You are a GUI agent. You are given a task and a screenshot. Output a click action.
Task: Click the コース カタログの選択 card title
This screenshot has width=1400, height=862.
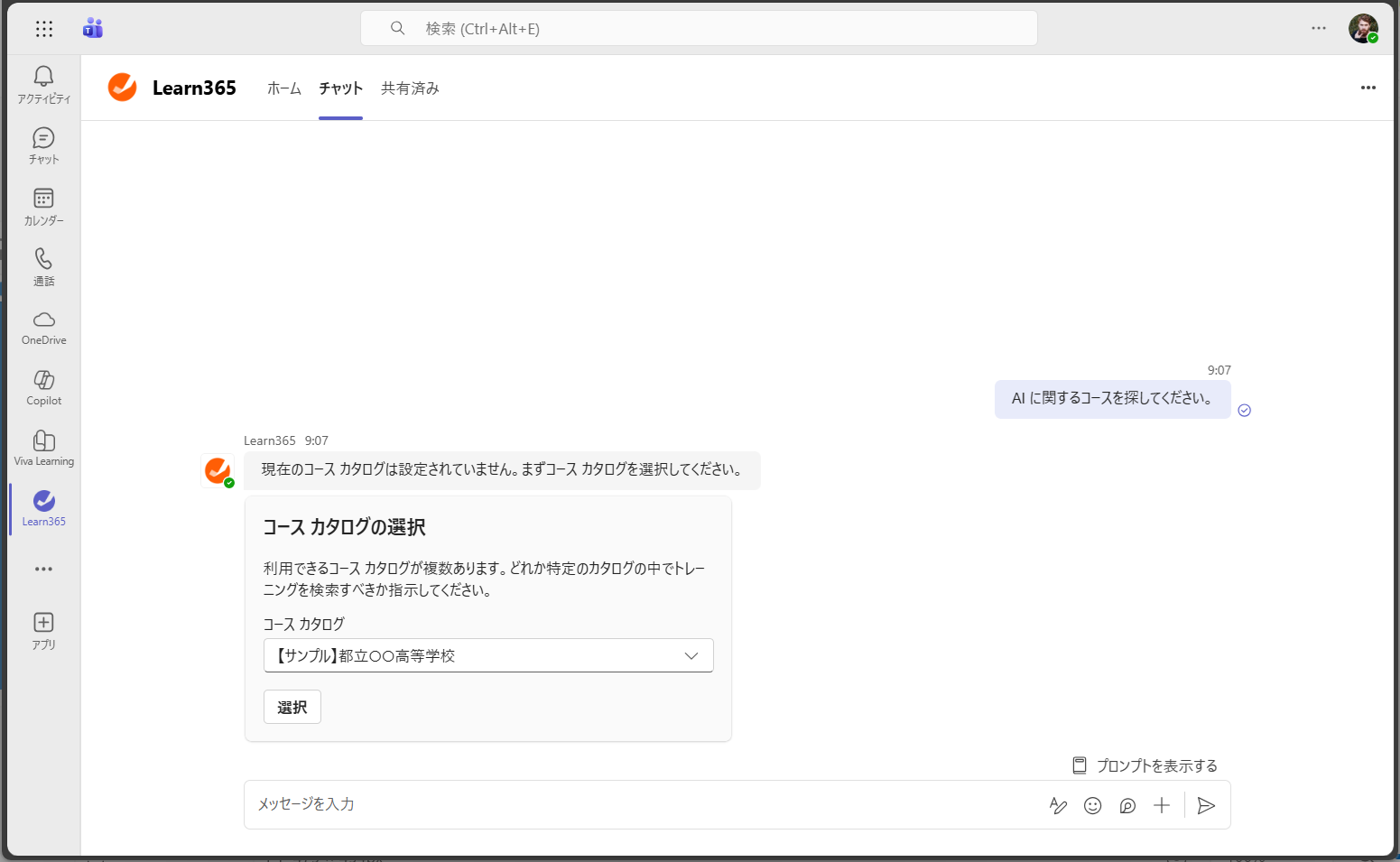point(344,527)
